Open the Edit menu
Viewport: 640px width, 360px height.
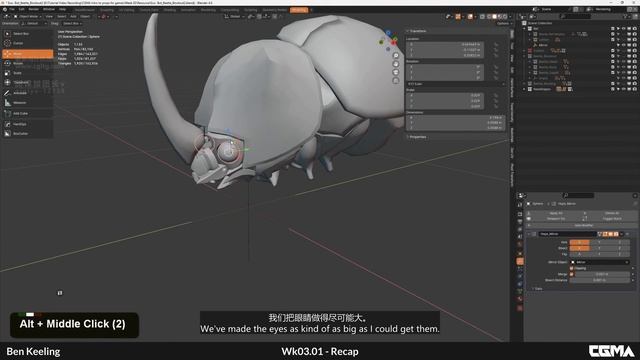21,9
